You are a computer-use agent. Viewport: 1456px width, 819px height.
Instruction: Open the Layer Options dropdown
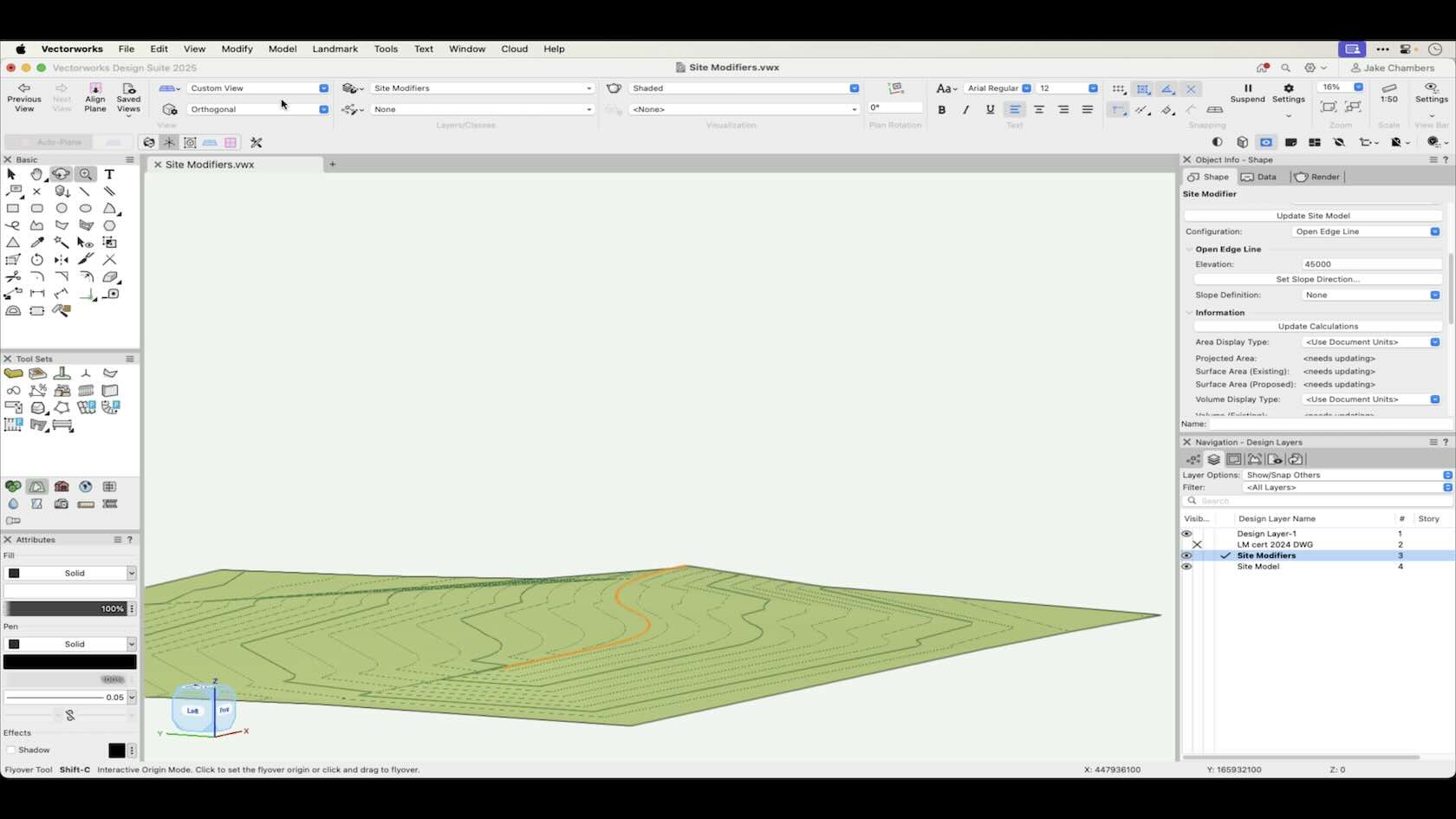(1446, 475)
